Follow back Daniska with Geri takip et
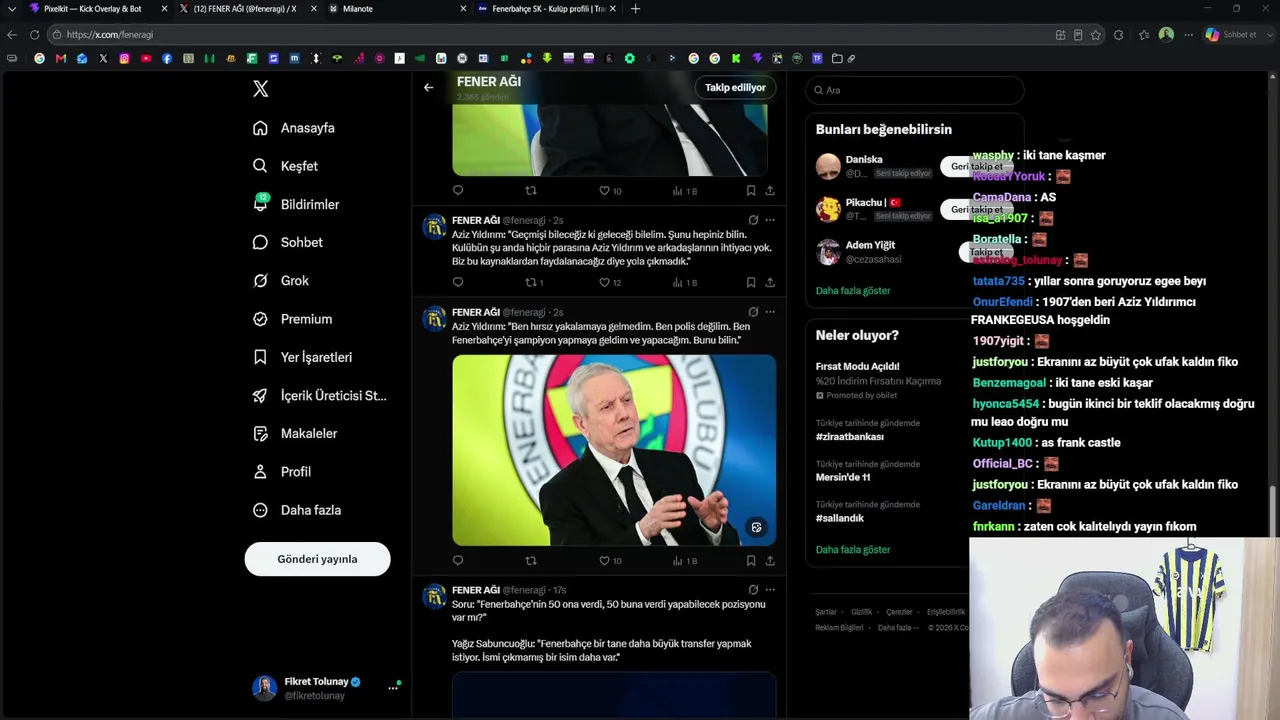Screen dimensions: 1280x720 (976, 167)
